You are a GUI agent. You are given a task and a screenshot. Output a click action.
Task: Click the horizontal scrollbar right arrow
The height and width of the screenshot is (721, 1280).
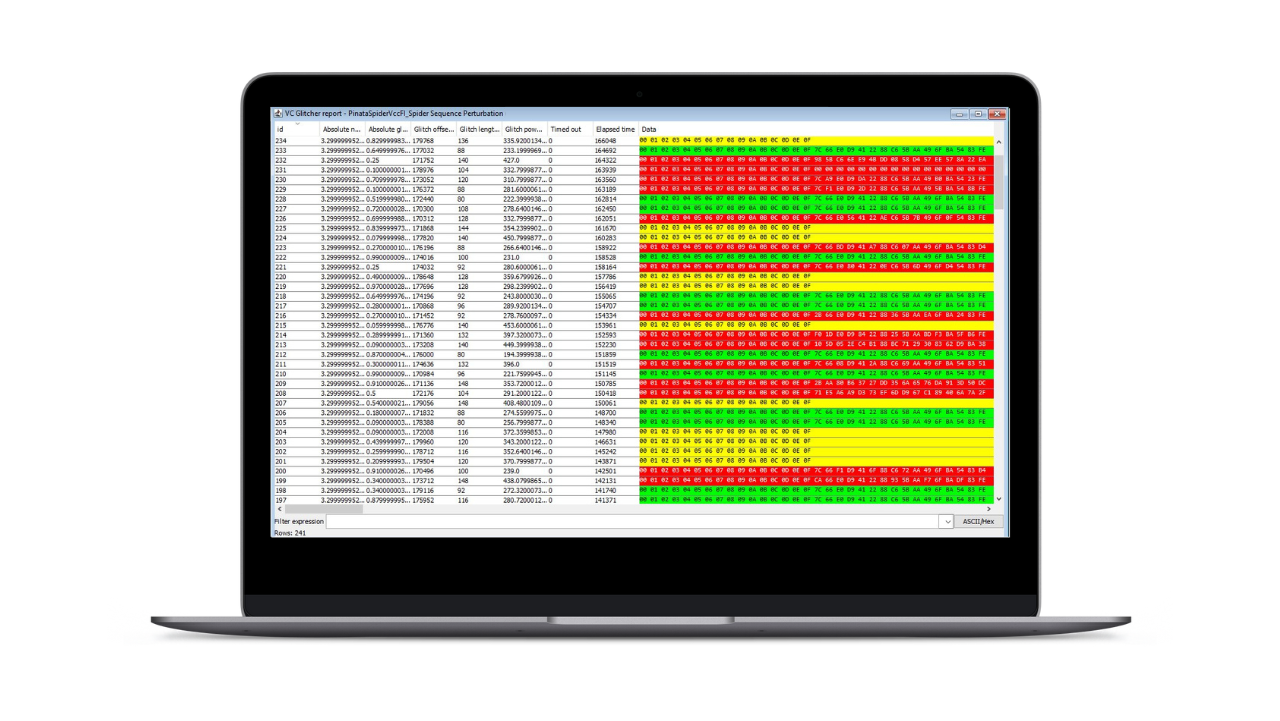tap(988, 509)
